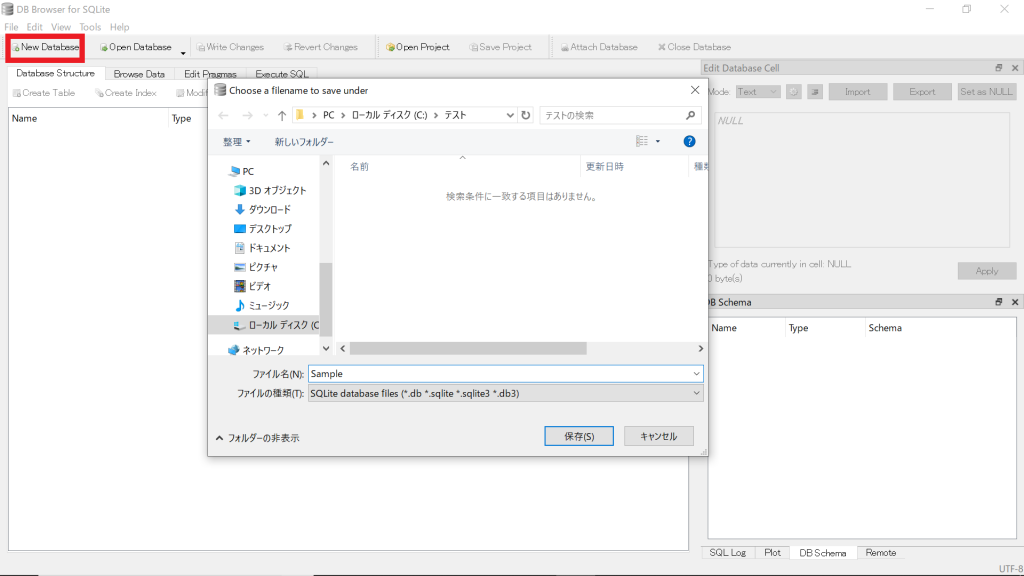
Task: Click the refresh icon beside address bar
Action: point(526,116)
